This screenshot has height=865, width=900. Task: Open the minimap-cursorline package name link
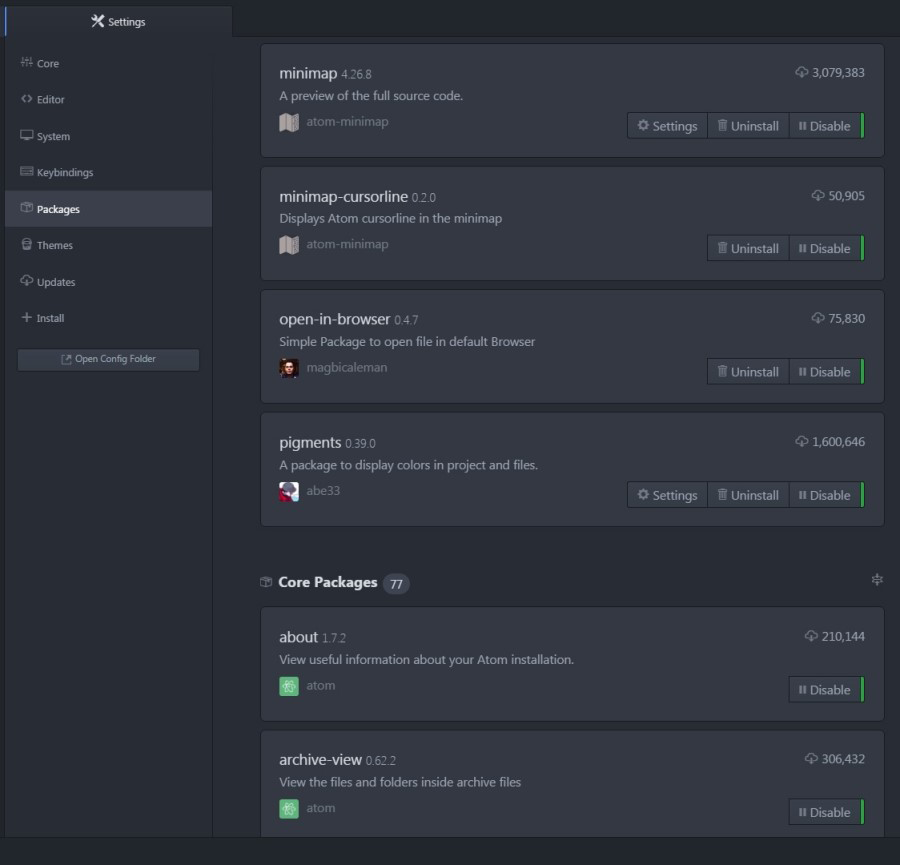tap(343, 196)
